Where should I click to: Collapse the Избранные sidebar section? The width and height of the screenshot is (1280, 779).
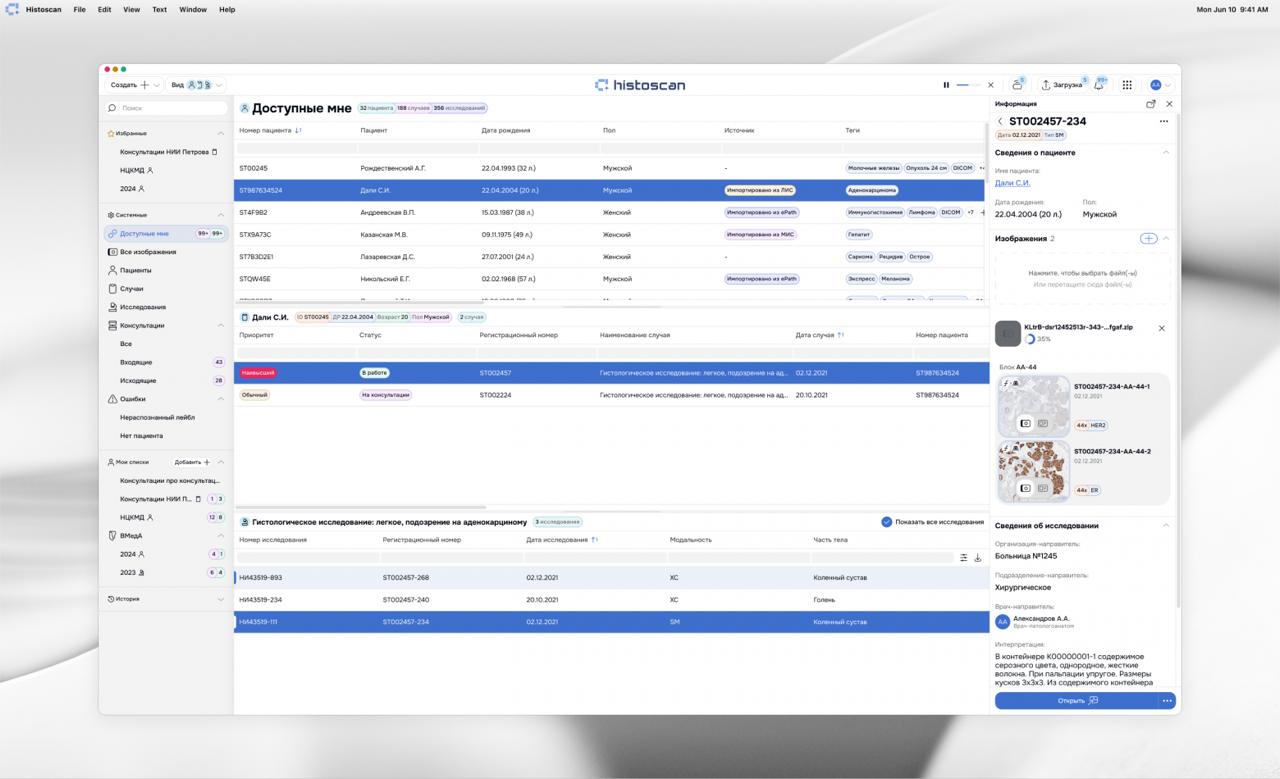tap(221, 133)
